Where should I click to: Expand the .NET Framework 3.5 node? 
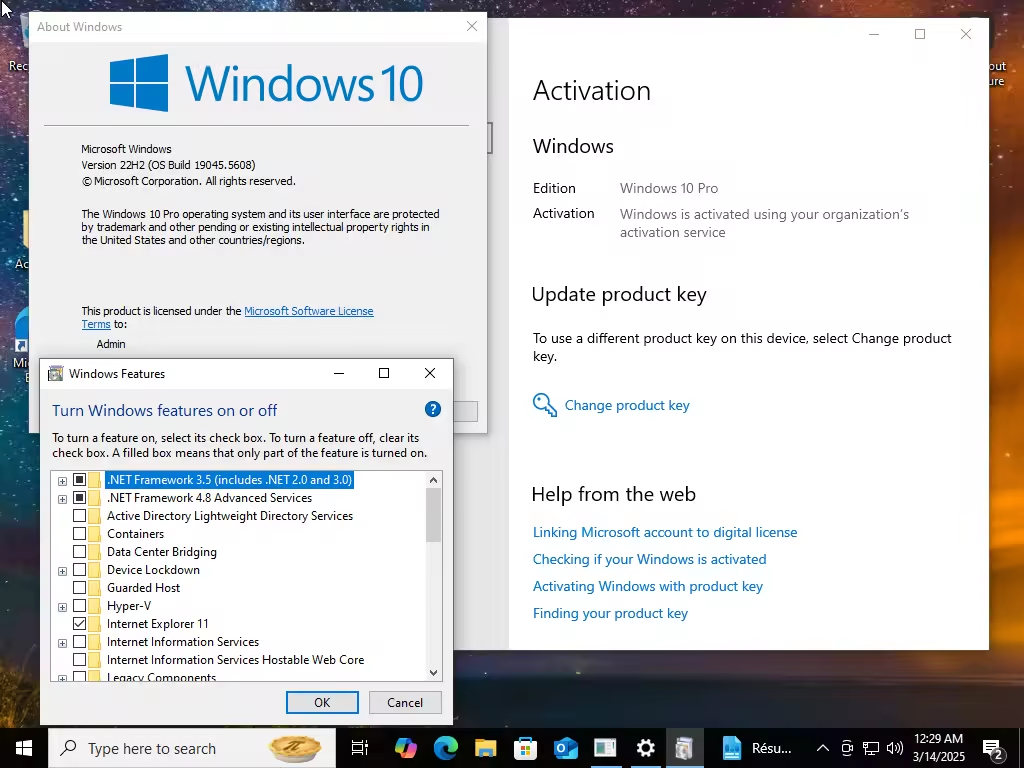62,481
